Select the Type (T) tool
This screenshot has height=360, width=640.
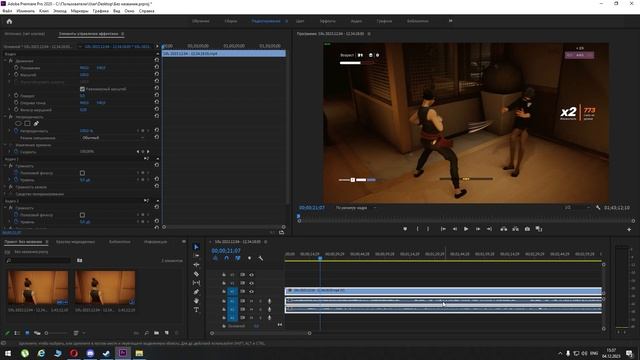point(196,310)
